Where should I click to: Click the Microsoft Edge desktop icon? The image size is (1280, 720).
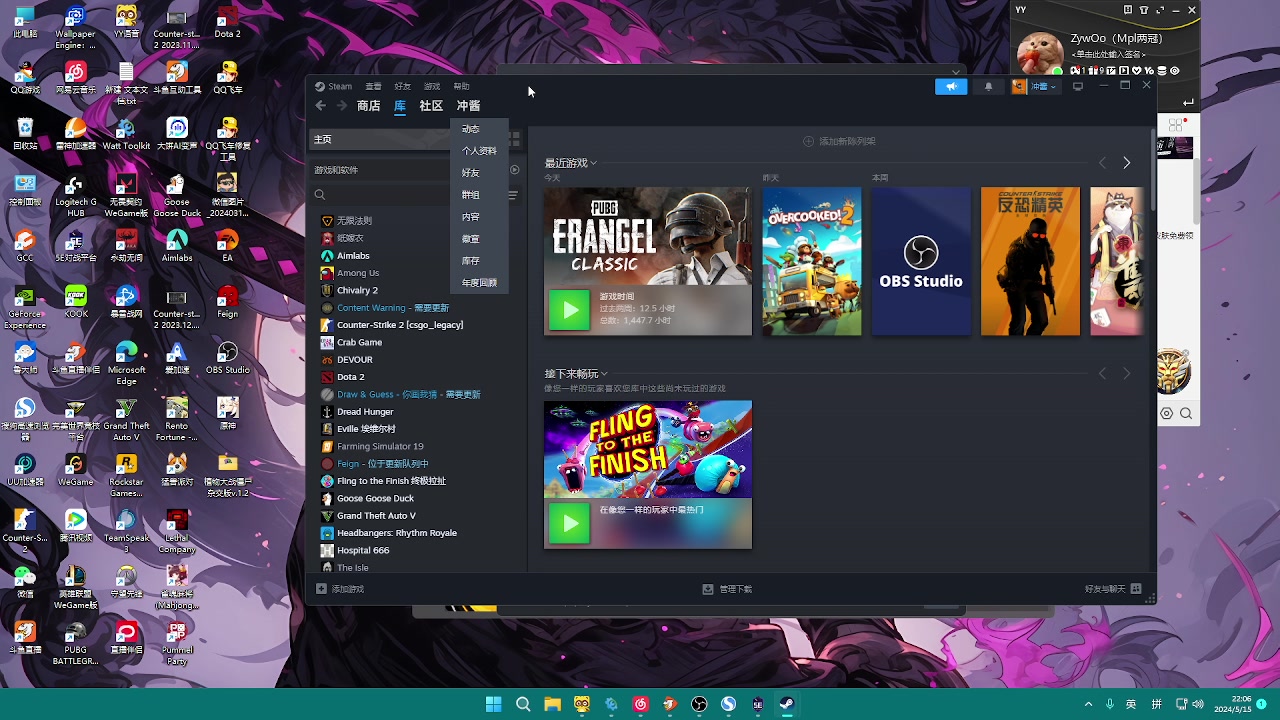126,363
